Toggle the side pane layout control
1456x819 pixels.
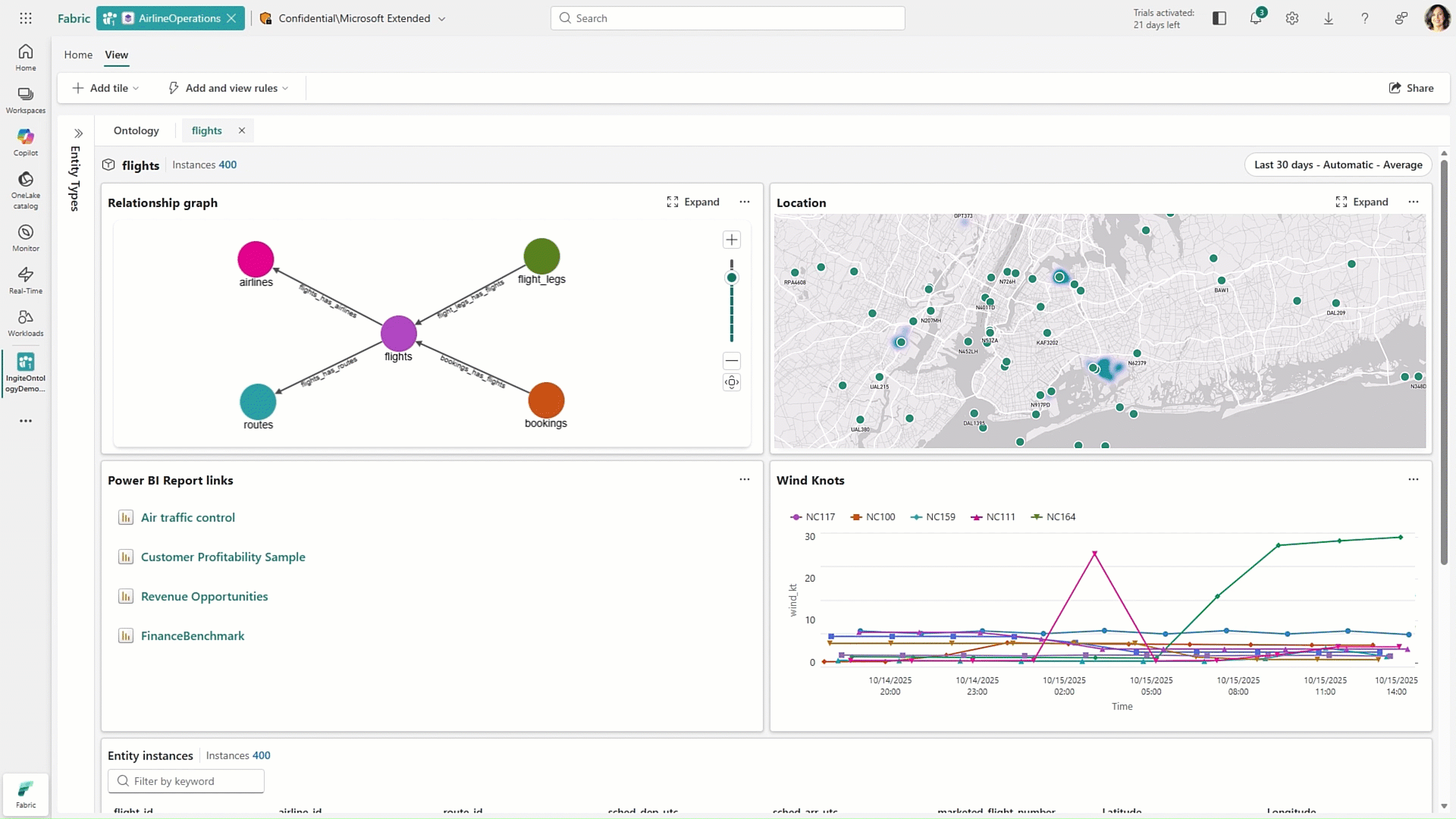(x=1219, y=17)
